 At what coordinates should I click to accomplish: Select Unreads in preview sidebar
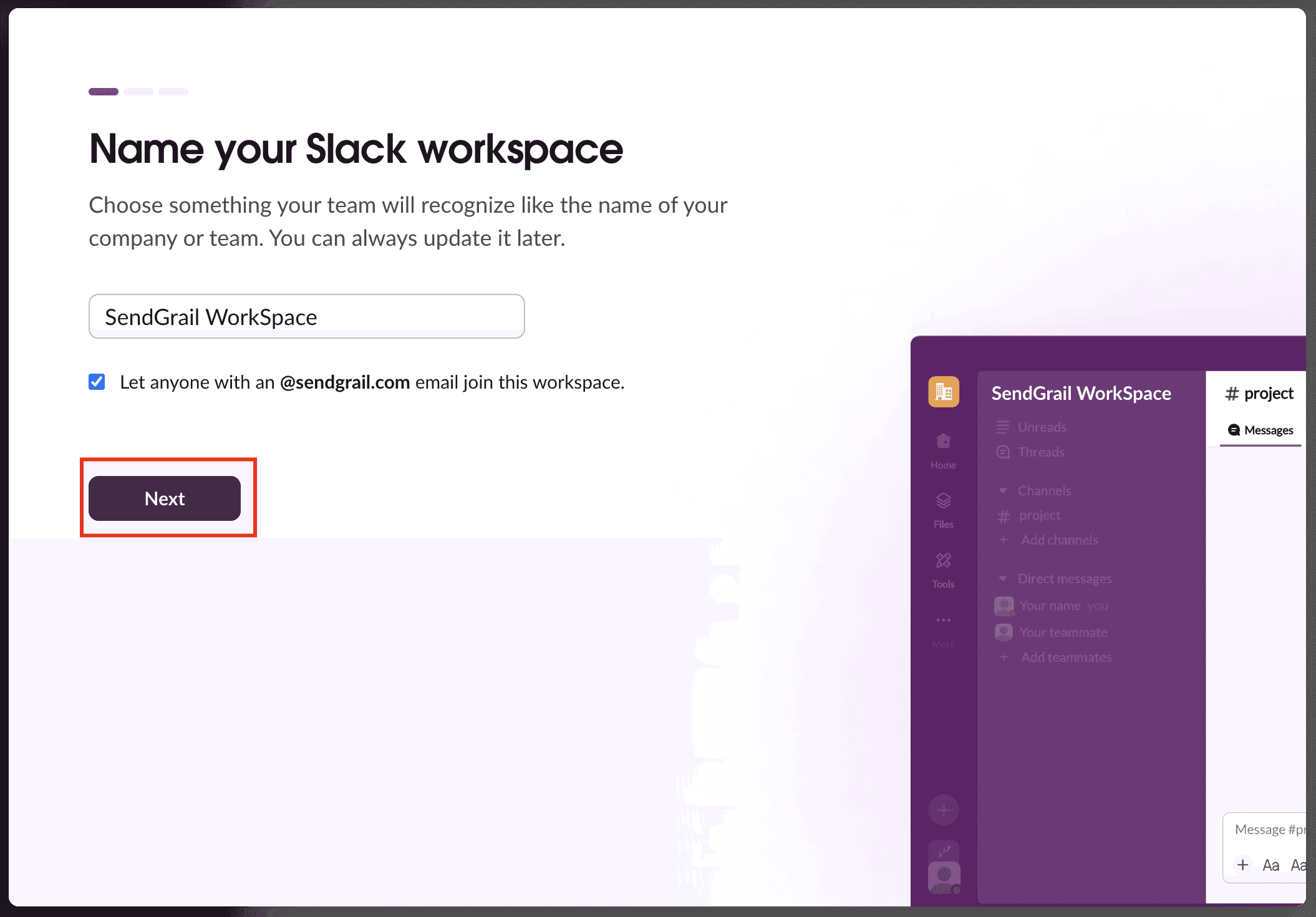(x=1042, y=427)
